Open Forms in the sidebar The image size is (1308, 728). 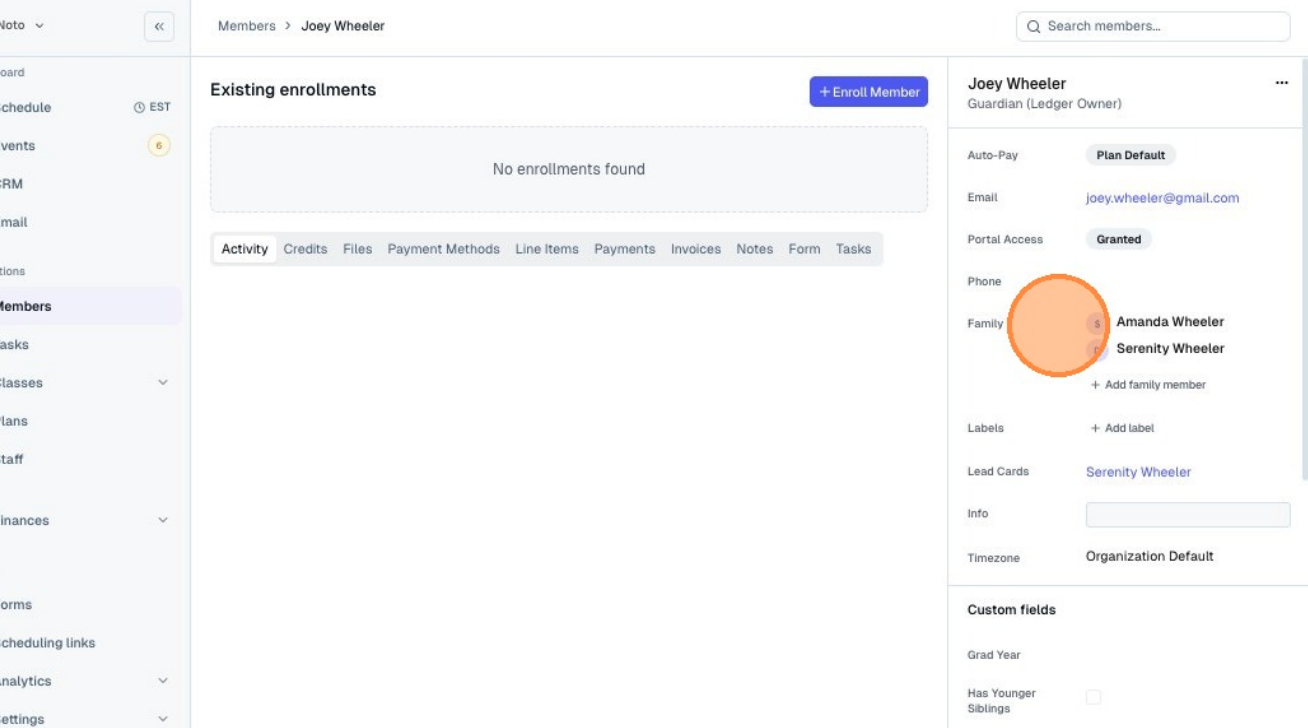tap(16, 605)
